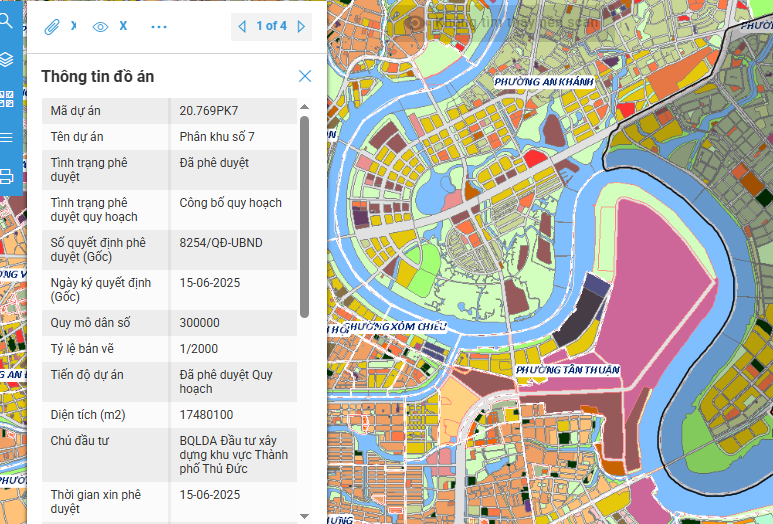Select the Mã dự án value 20.769PK7
773x524 pixels.
208,110
